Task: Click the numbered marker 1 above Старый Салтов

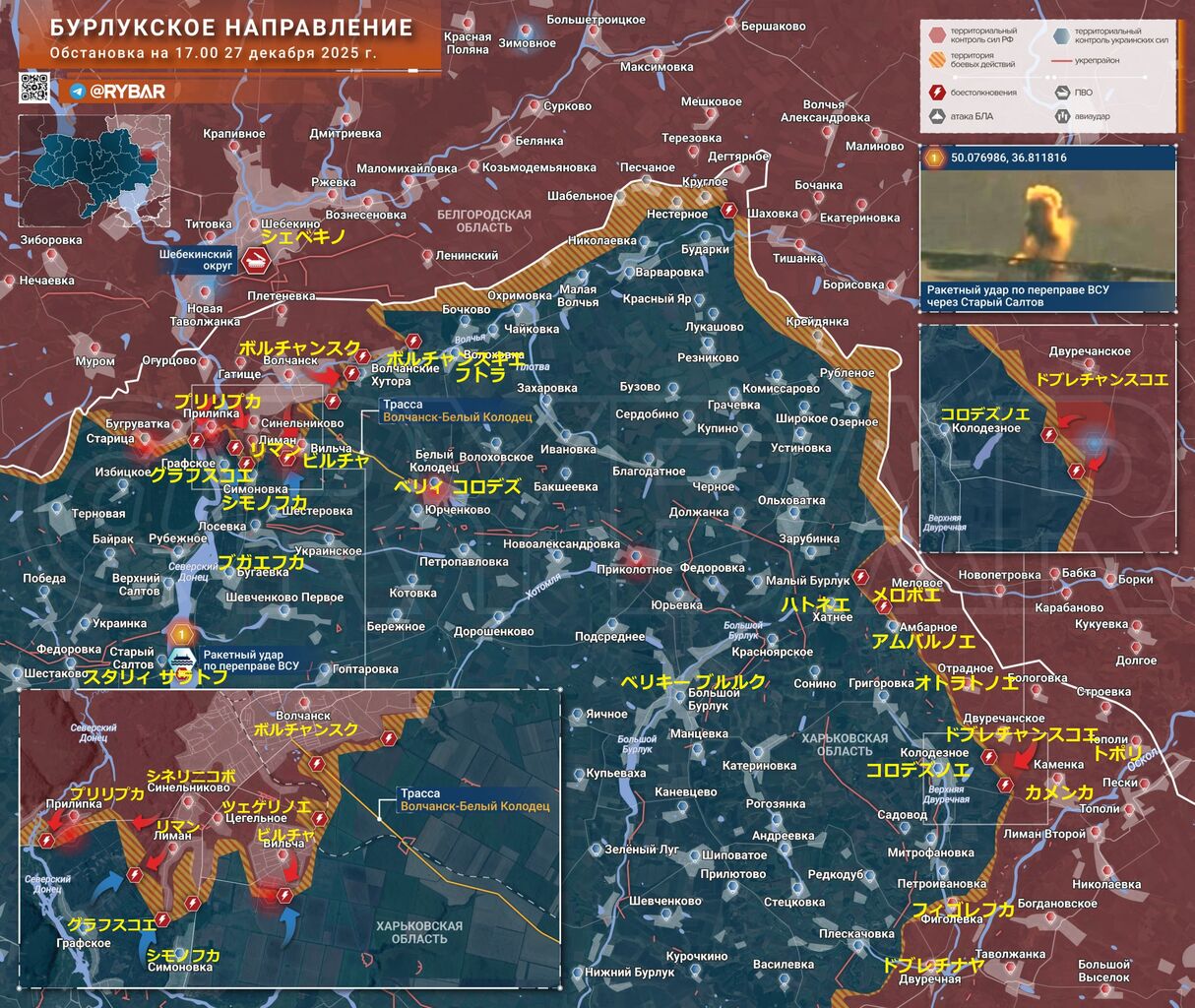Action: (182, 633)
